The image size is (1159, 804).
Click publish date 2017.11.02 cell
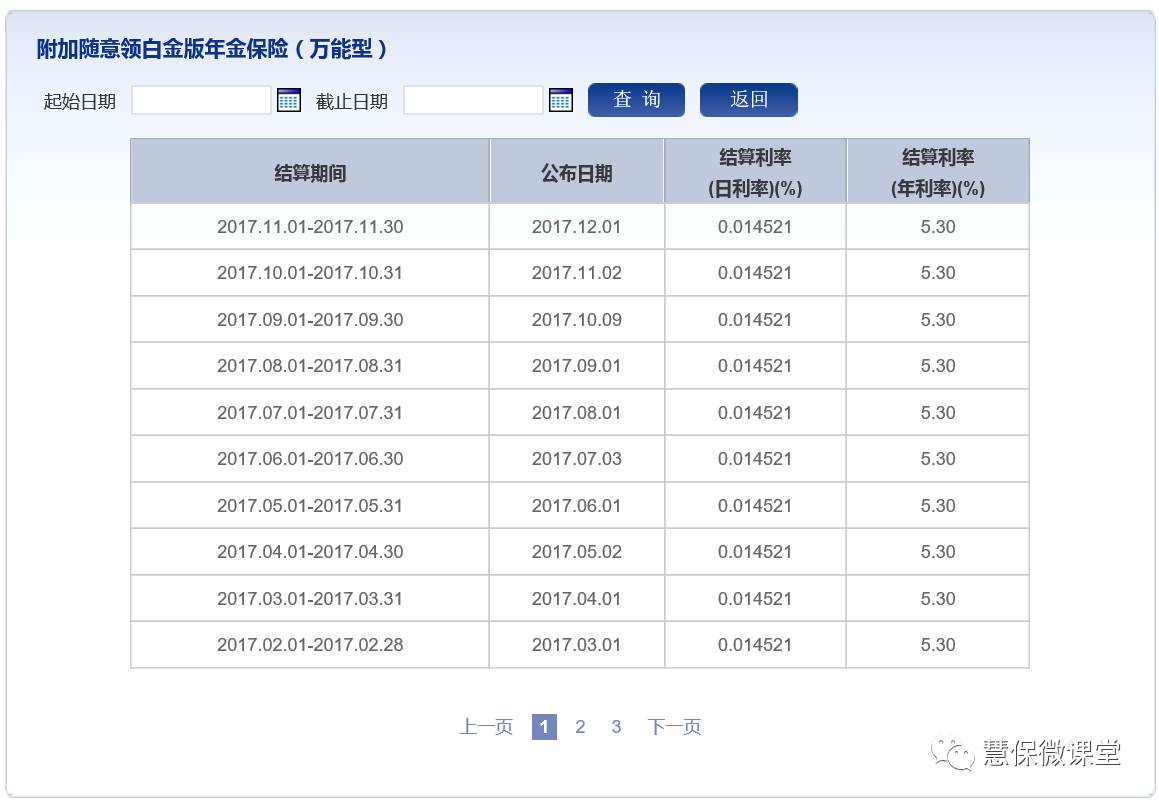tap(577, 273)
